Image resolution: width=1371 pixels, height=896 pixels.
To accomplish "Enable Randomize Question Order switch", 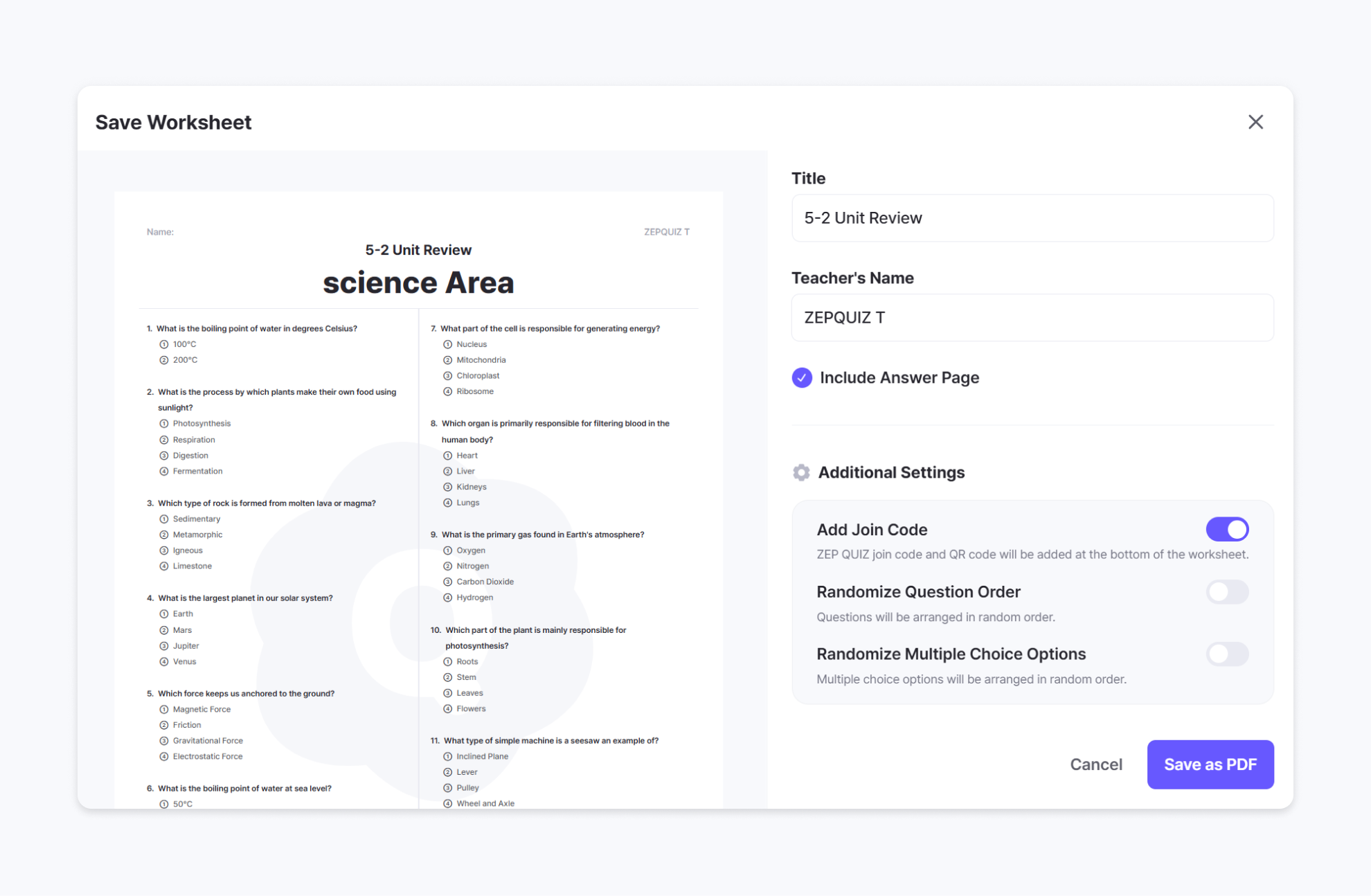I will click(1227, 592).
